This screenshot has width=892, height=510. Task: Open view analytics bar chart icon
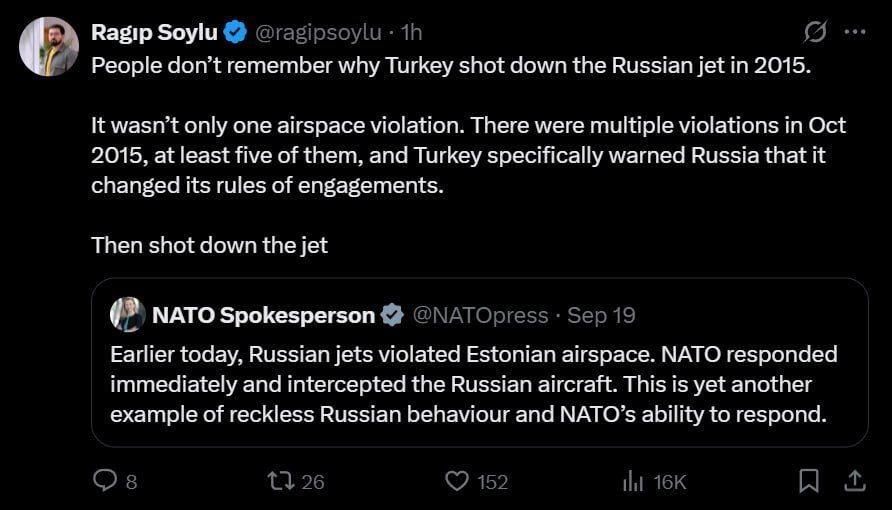click(633, 481)
